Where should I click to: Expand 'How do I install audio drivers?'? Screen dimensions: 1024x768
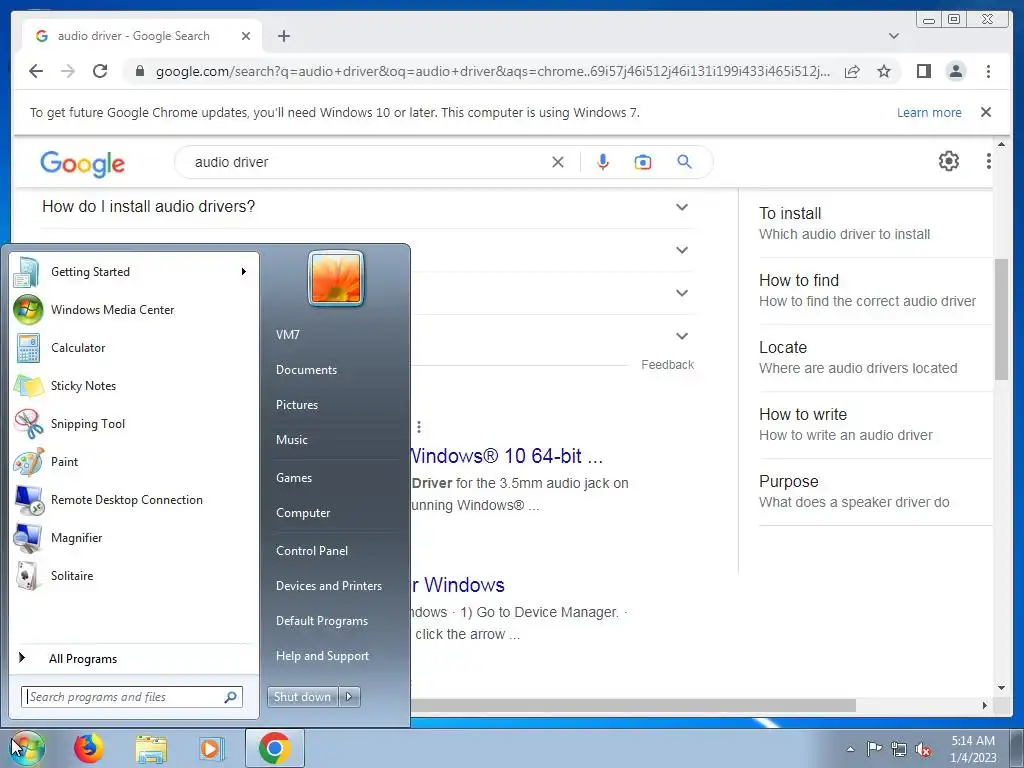[366, 207]
